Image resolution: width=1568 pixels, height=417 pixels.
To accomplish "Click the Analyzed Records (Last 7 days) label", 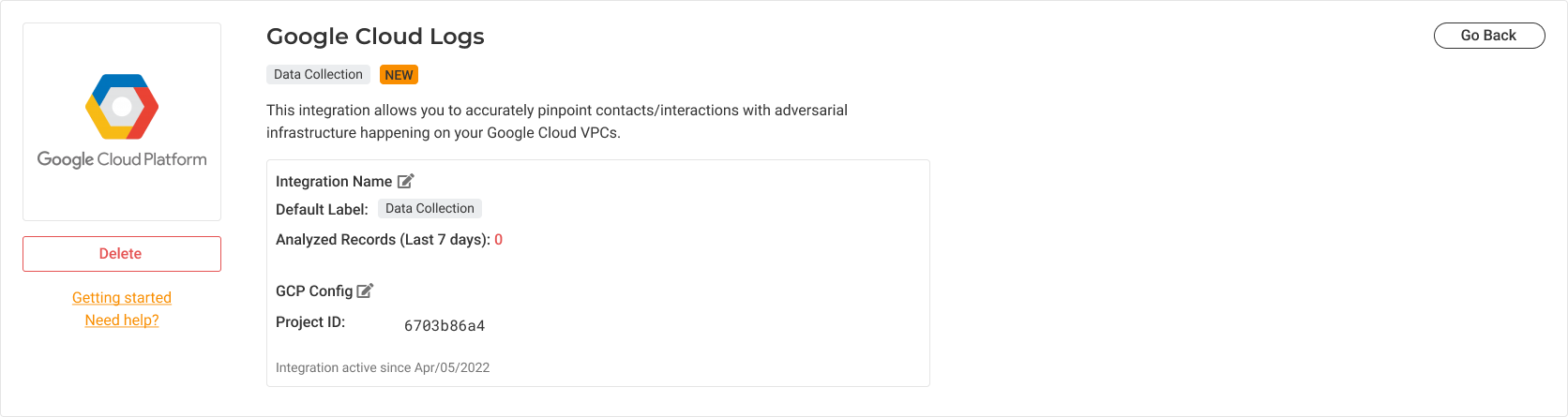I will (x=383, y=240).
